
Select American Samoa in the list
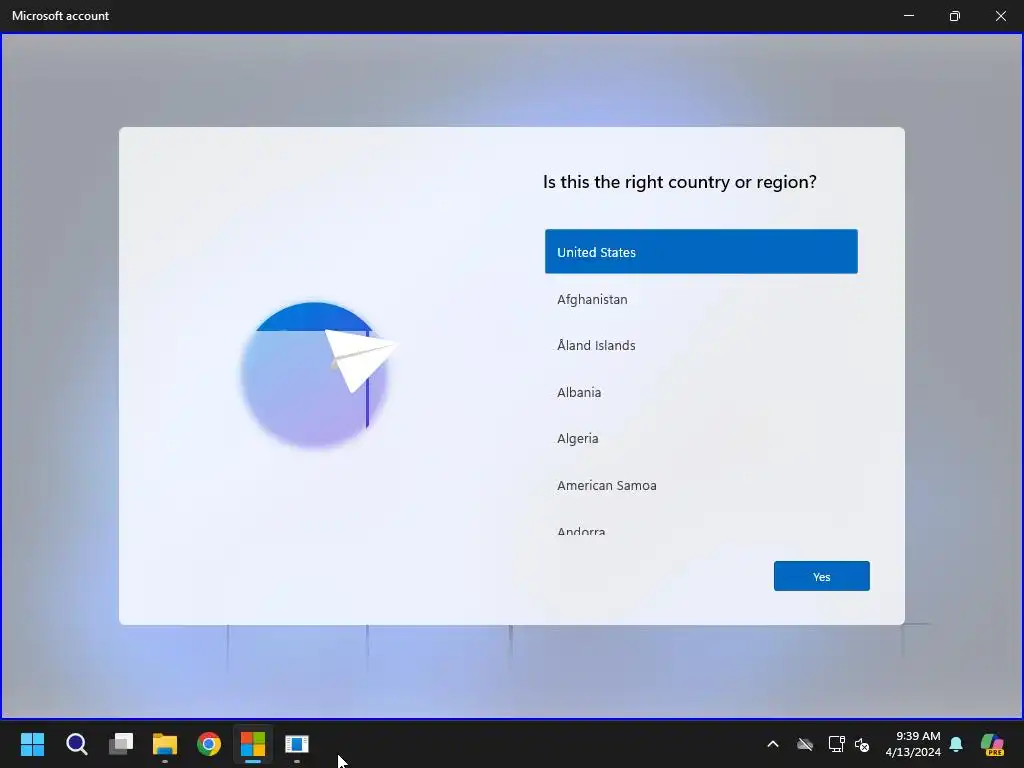click(x=701, y=485)
